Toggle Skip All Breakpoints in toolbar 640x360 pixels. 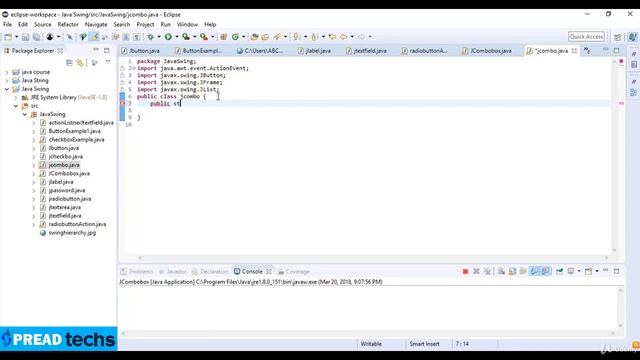70,37
